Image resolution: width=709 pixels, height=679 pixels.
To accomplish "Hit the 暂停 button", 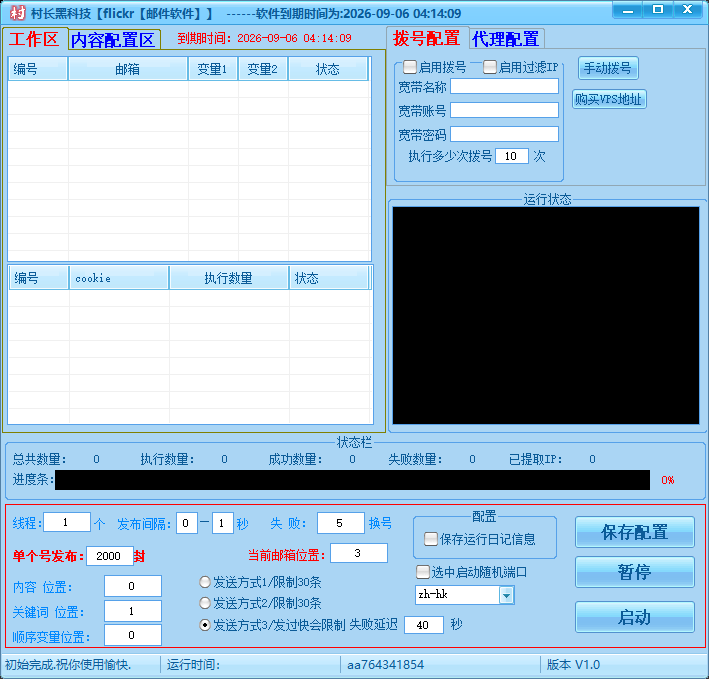I will tap(634, 572).
